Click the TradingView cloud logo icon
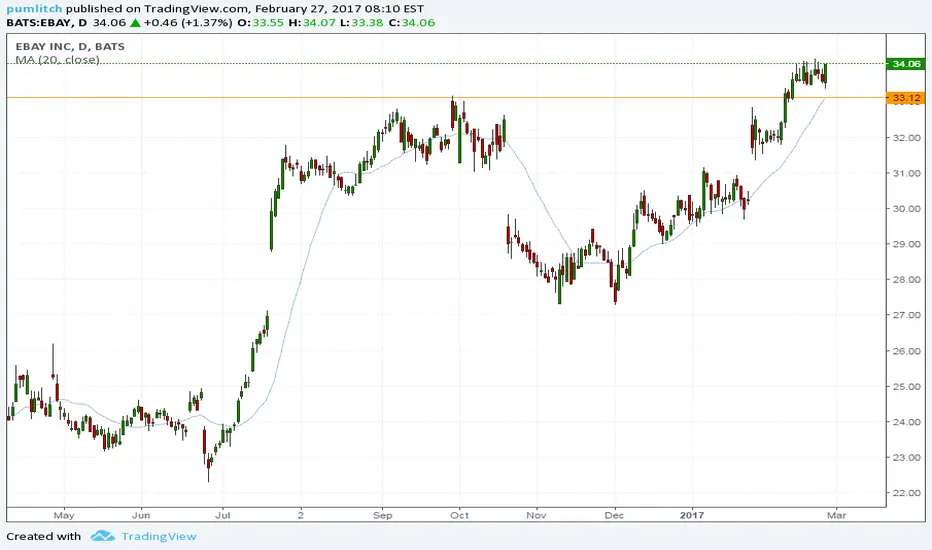Image resolution: width=932 pixels, height=550 pixels. [103, 536]
